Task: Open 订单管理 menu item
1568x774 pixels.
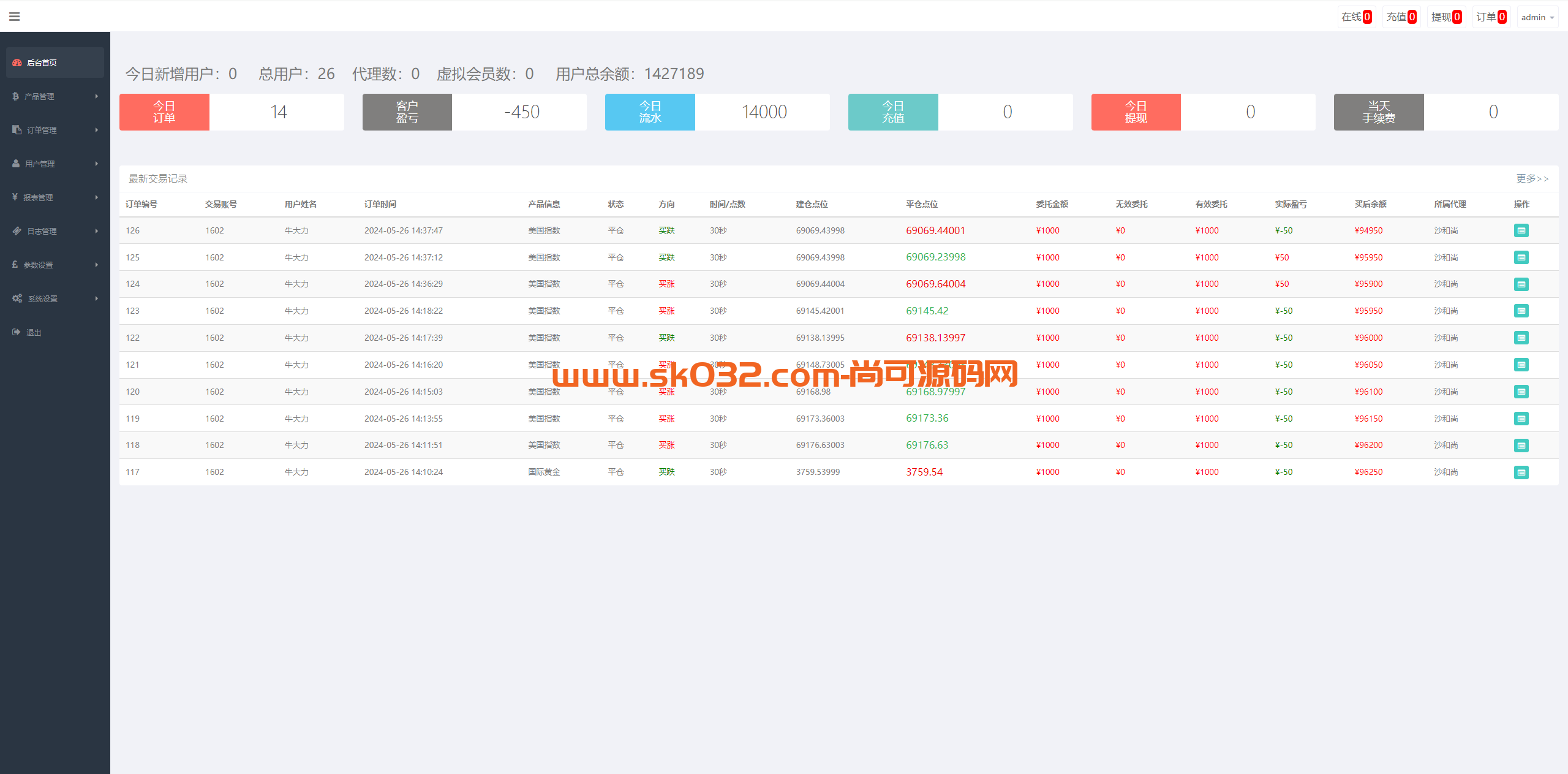Action: point(55,130)
